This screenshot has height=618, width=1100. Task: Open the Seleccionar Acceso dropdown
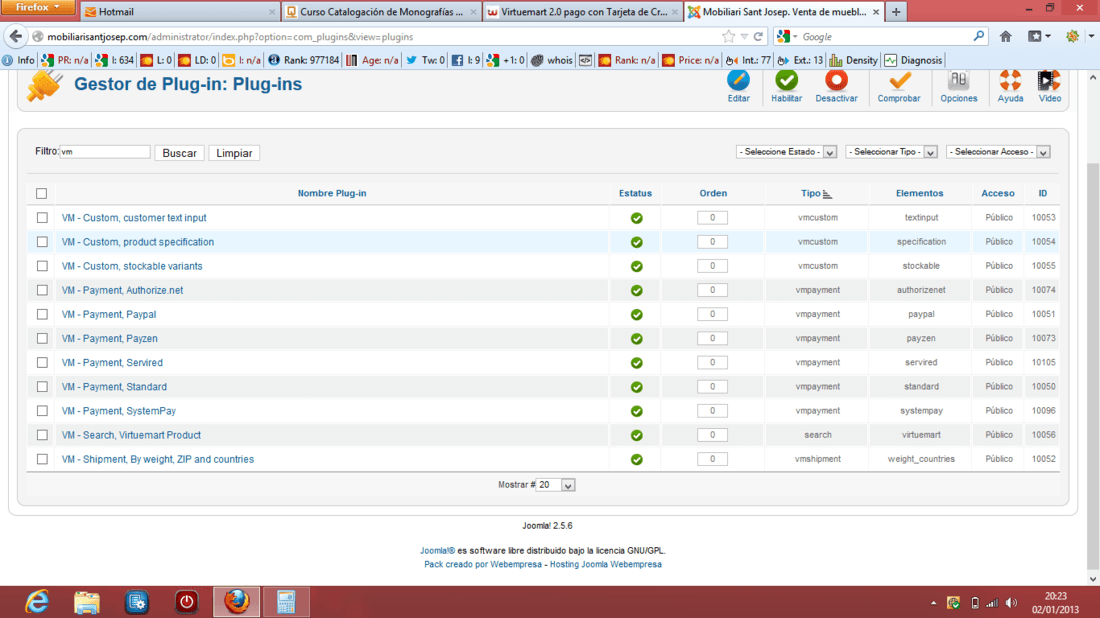point(998,152)
